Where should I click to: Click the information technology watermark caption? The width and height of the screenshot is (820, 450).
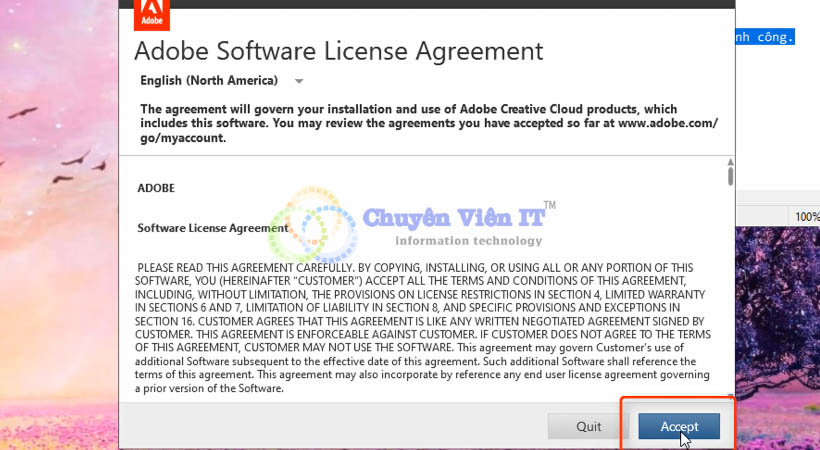point(468,241)
